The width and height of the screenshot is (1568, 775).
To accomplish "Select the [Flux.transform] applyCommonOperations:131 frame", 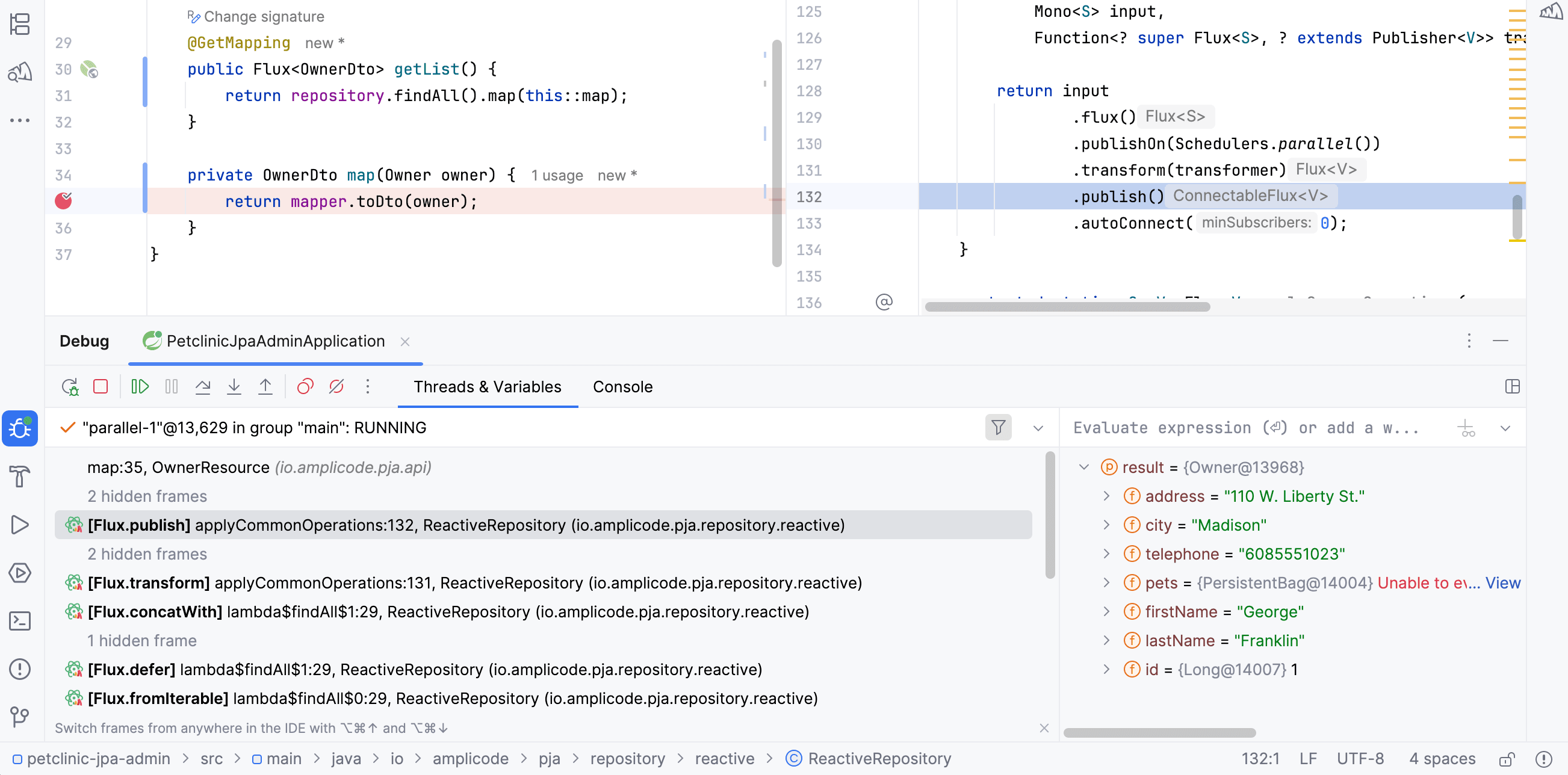I will 543,583.
